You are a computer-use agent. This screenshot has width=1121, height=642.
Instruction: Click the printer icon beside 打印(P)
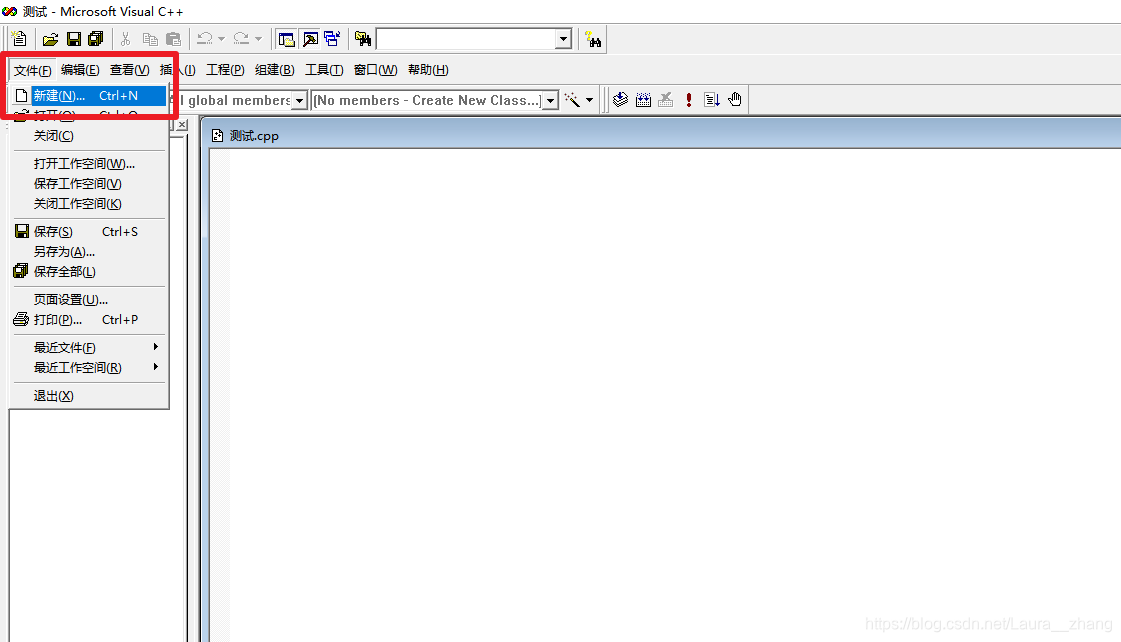[21, 319]
